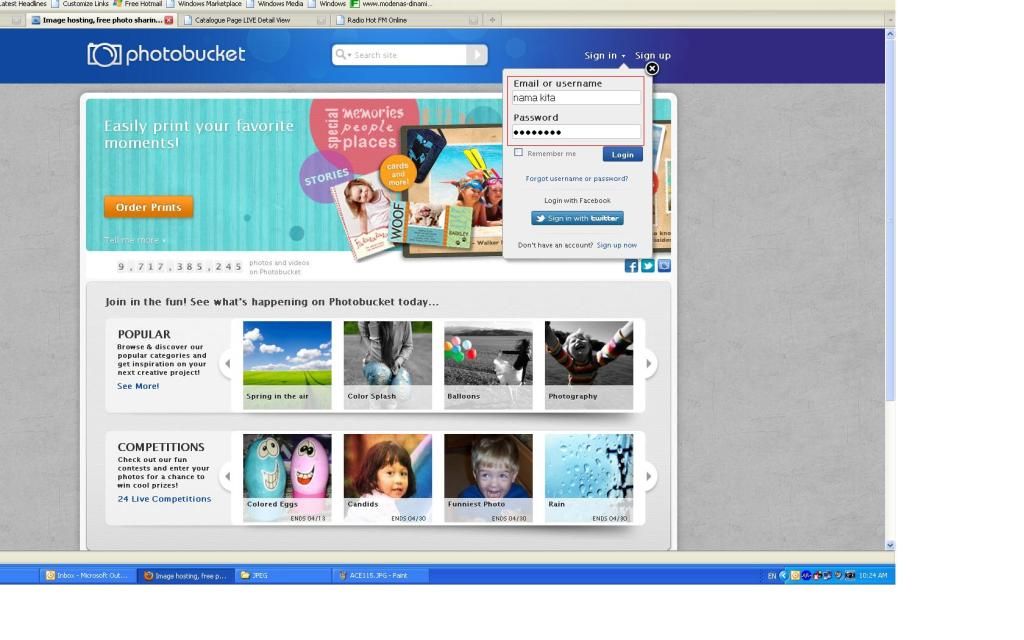Tick the Remember me checkbox
This screenshot has width=1024, height=640.
tap(519, 153)
